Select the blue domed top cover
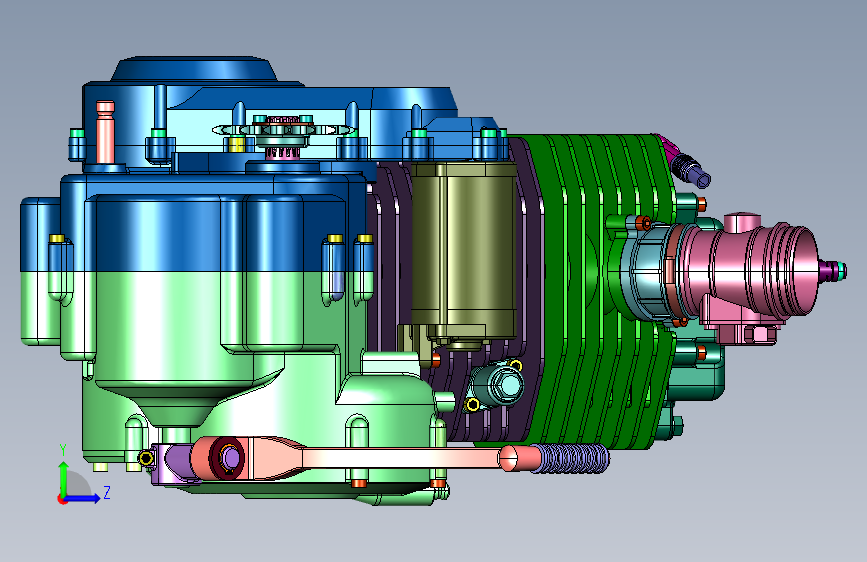This screenshot has width=867, height=562. [x=194, y=69]
